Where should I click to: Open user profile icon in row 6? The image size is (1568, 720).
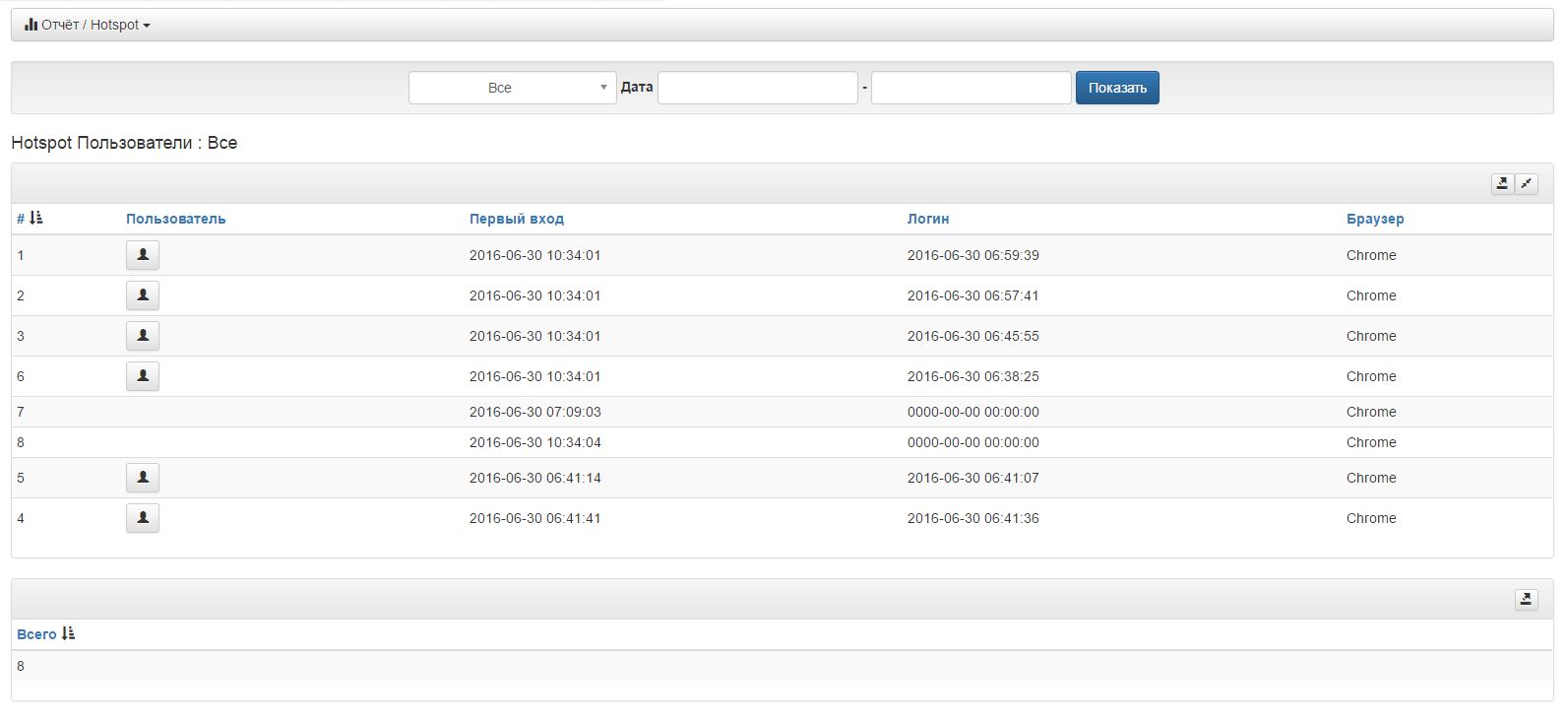point(143,376)
